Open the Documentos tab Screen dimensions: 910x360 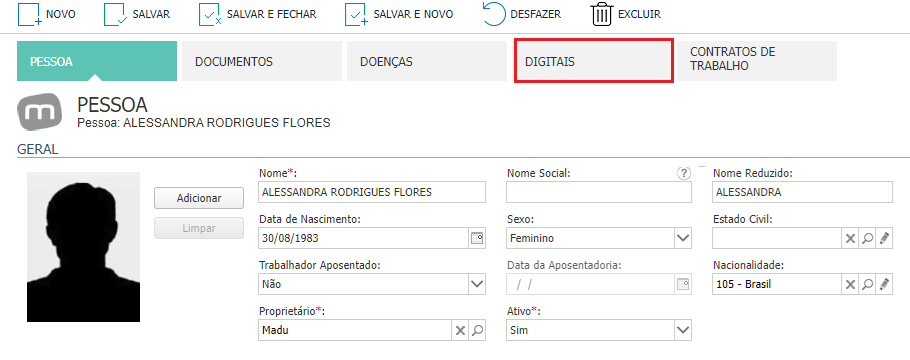click(262, 61)
